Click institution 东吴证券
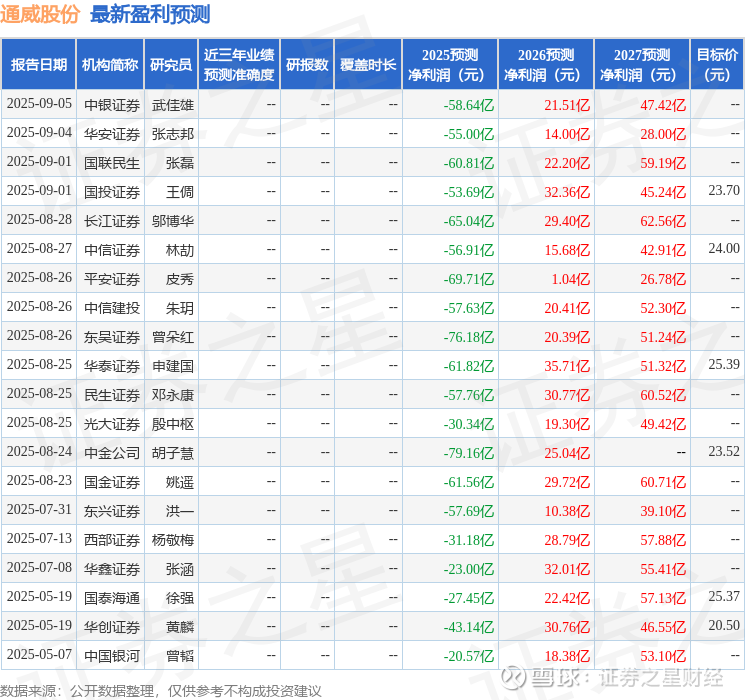This screenshot has width=745, height=700. [112, 337]
